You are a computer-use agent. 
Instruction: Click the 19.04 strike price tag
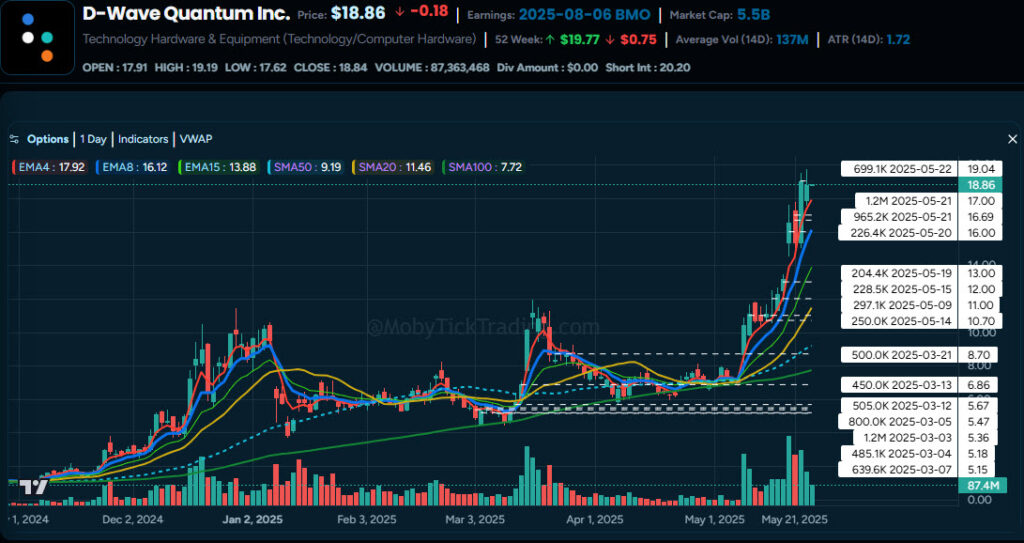(980, 169)
